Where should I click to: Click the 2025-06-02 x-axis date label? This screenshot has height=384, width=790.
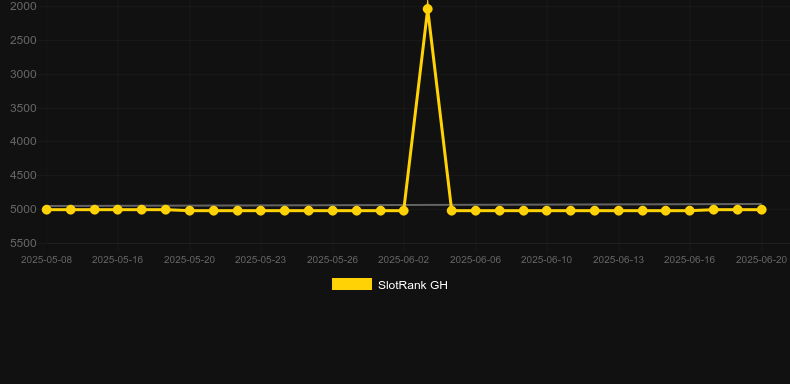[x=404, y=260]
